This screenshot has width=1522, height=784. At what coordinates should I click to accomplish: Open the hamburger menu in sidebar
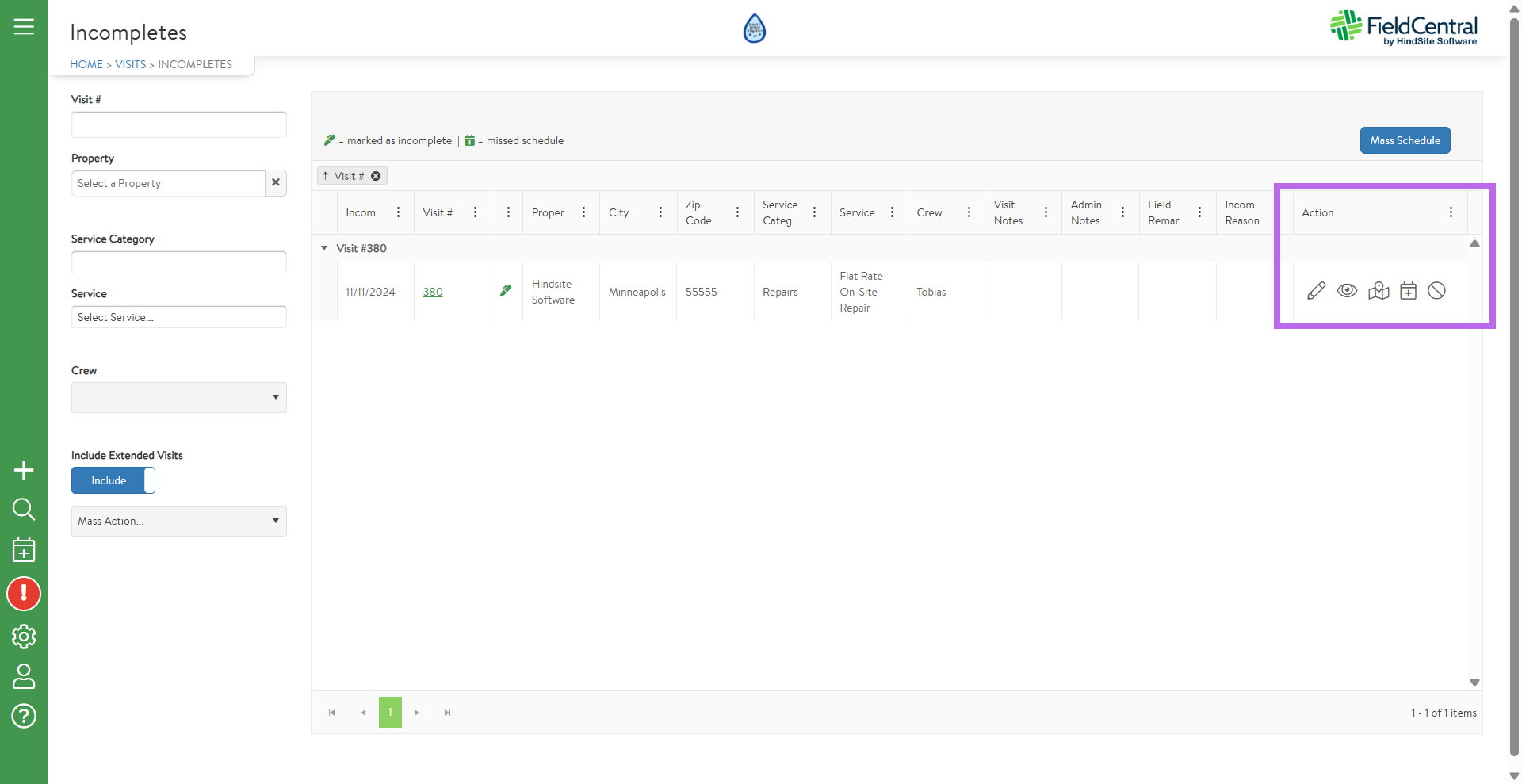point(24,27)
